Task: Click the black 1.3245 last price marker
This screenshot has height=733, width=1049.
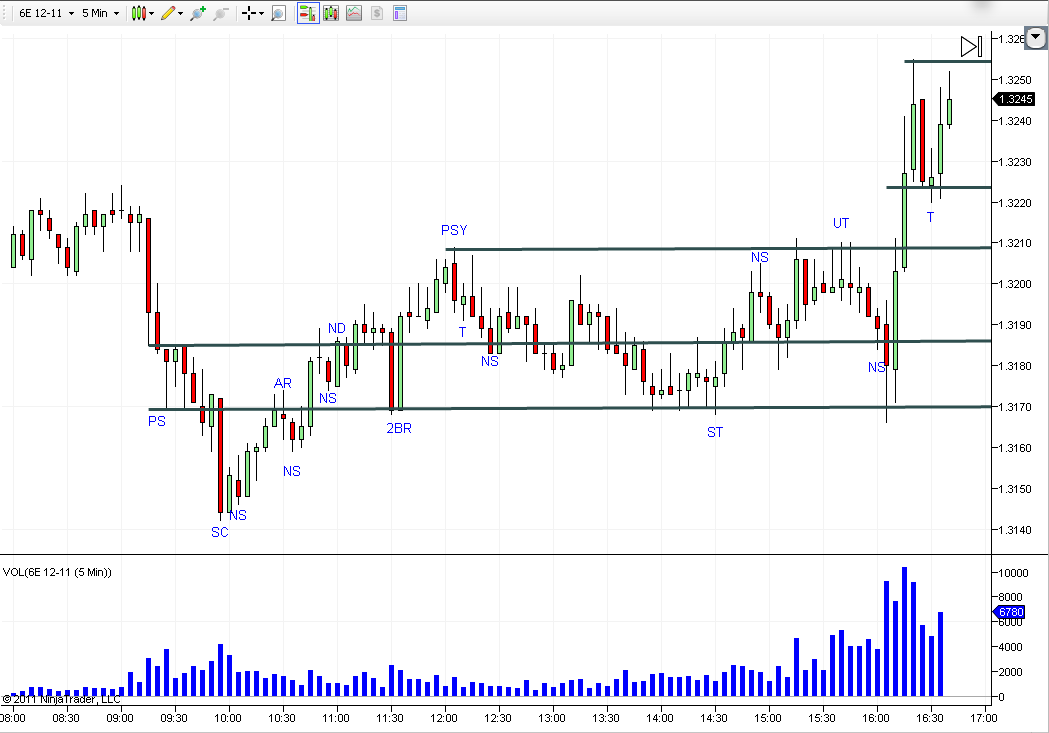Action: [1013, 99]
